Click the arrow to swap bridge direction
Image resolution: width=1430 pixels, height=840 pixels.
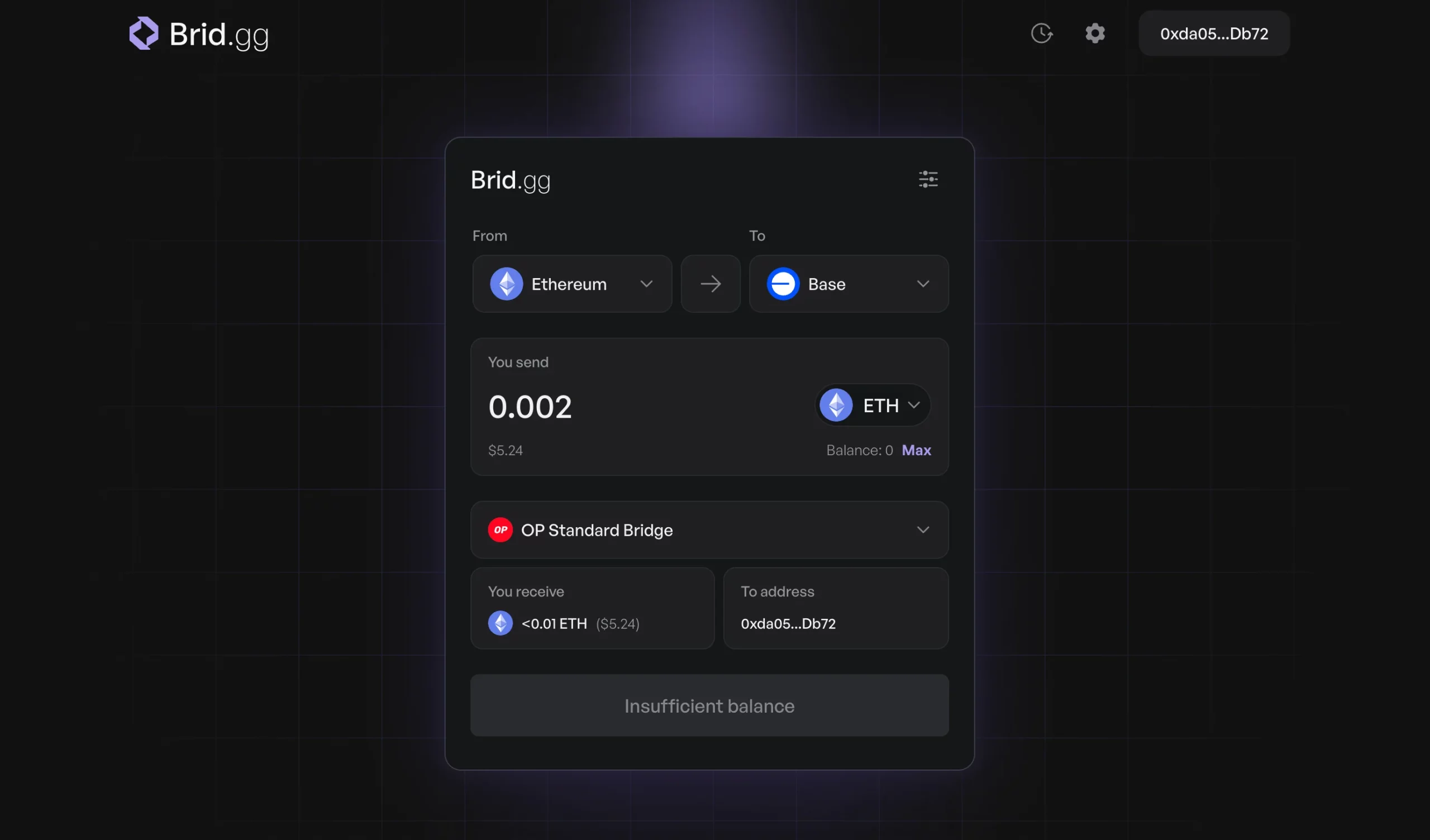coord(711,283)
